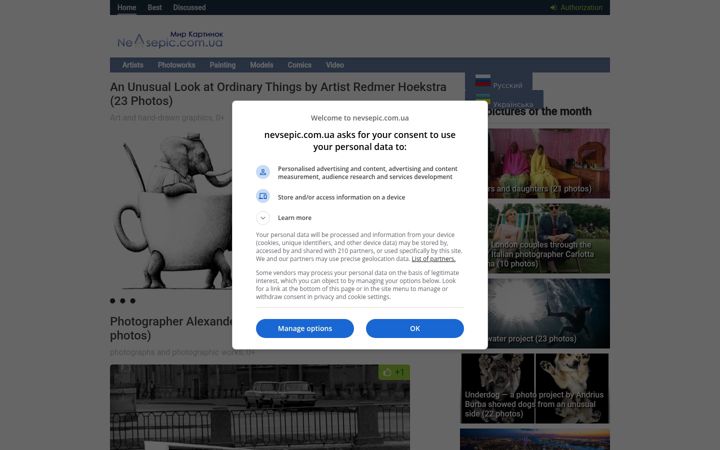720x450 pixels.
Task: Click the Store and/or access information text
Action: click(x=341, y=197)
